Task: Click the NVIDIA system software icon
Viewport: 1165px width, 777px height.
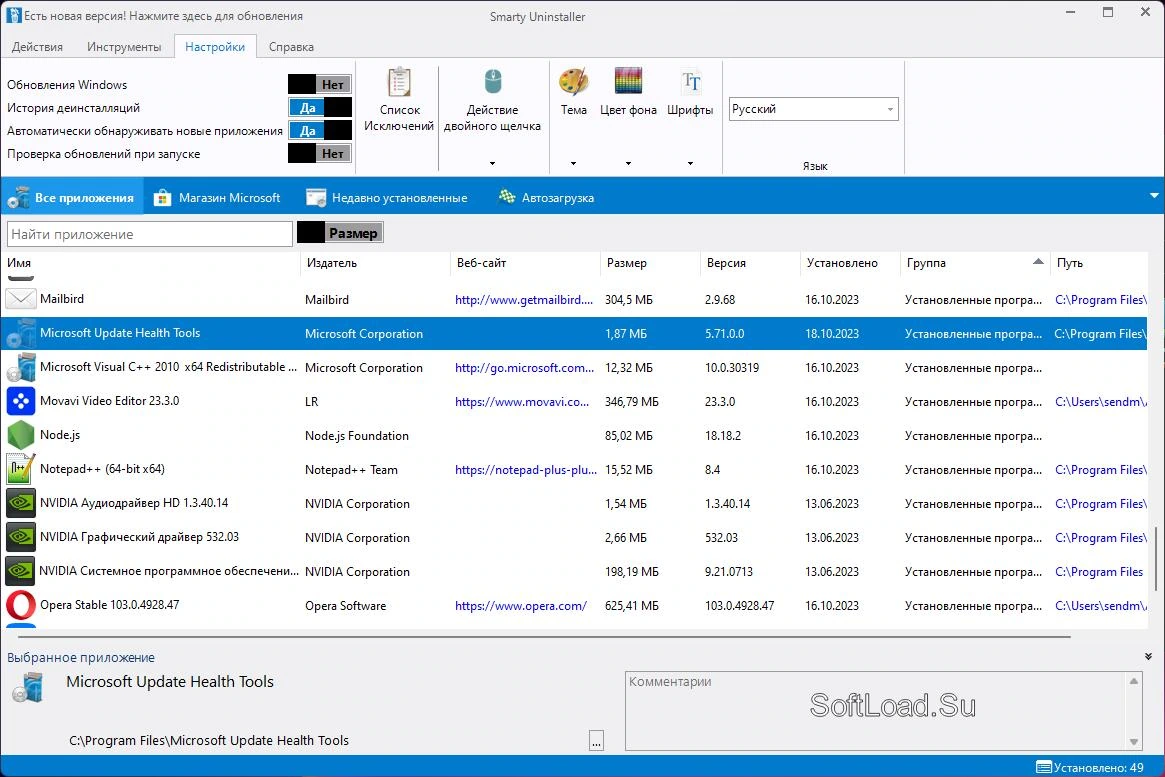Action: click(21, 571)
